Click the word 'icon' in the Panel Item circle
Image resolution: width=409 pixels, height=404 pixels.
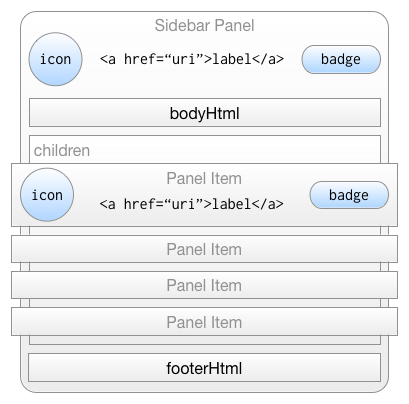tap(47, 195)
